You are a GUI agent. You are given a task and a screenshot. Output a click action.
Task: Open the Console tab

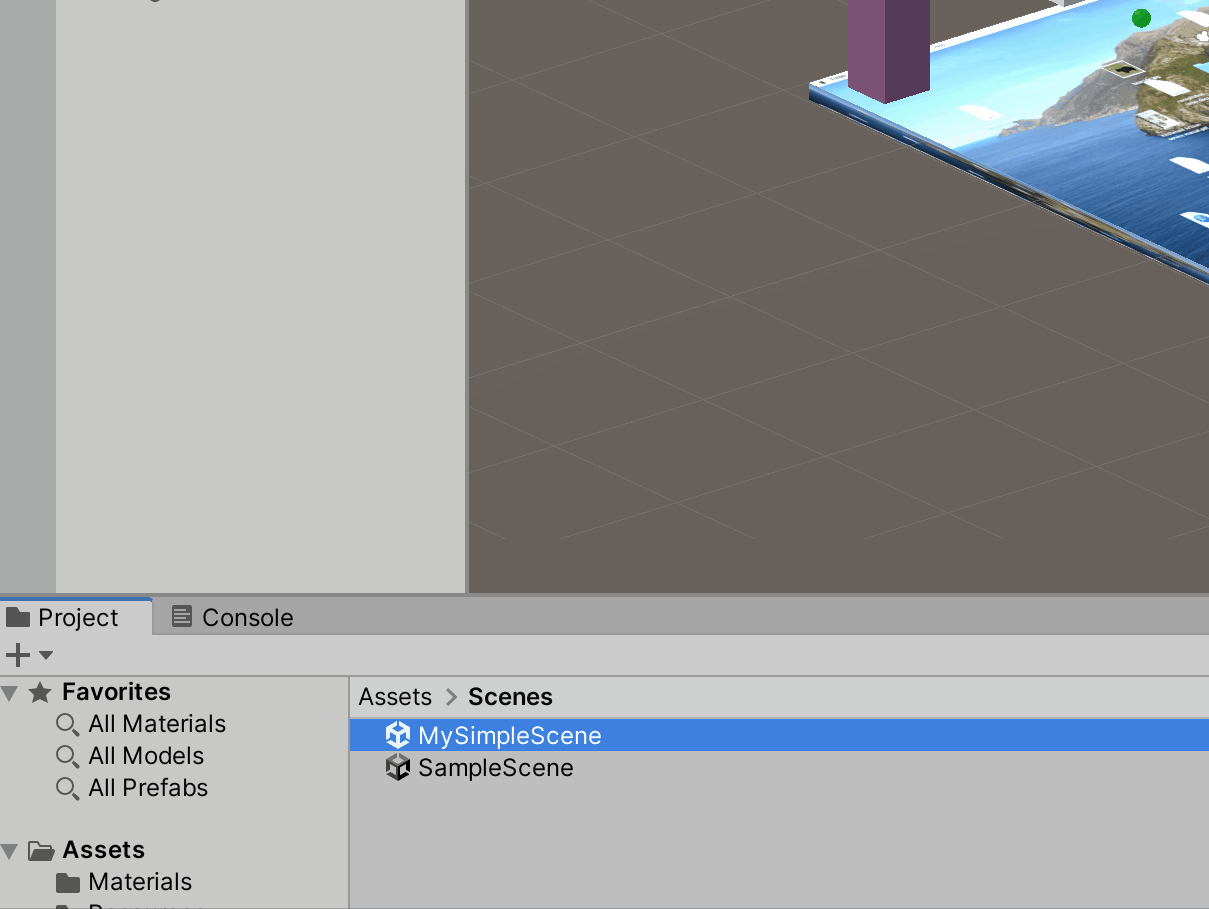246,618
